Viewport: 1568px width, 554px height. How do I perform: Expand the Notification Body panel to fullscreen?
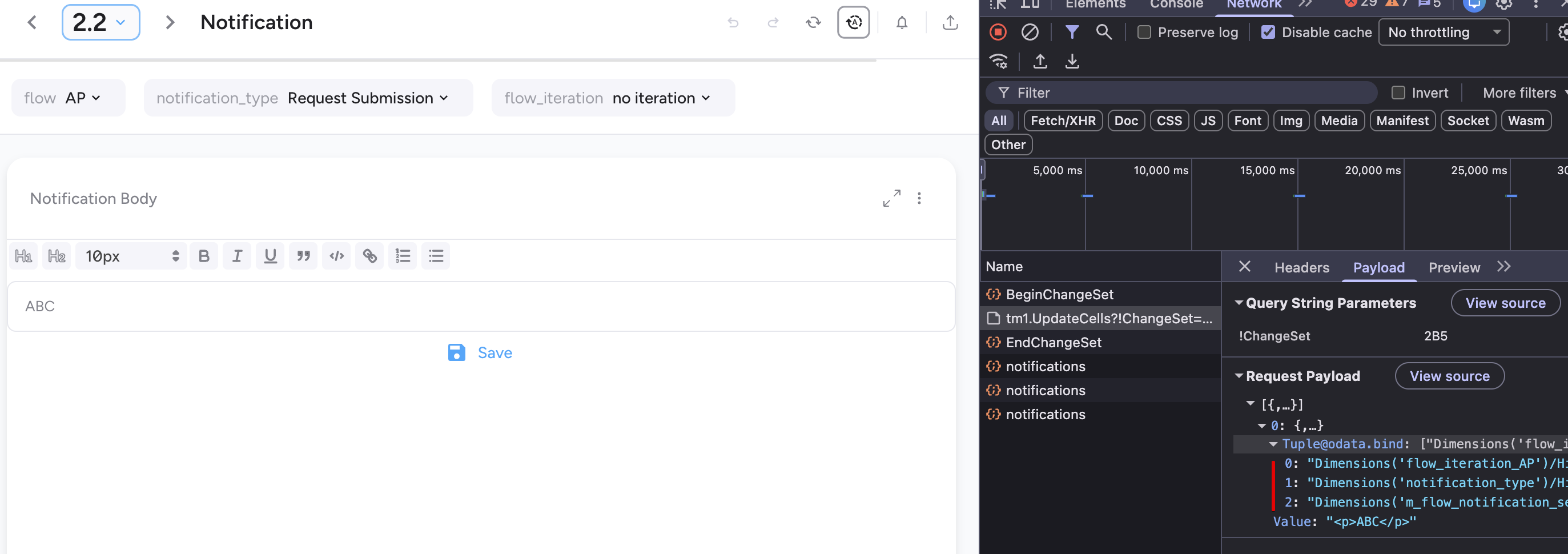click(891, 198)
